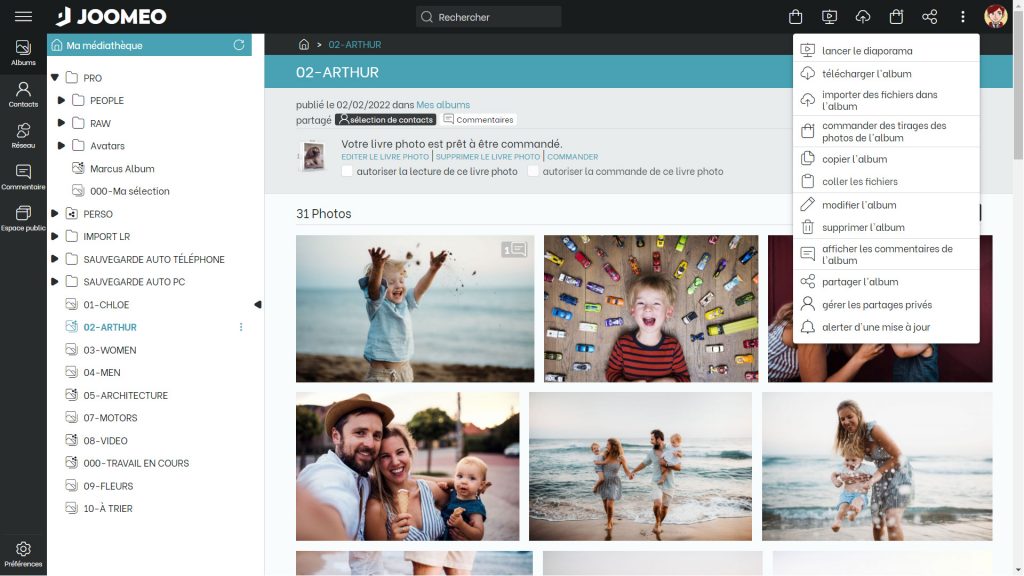Expand the PEOPLE folder
Image resolution: width=1024 pixels, height=576 pixels.
point(61,100)
